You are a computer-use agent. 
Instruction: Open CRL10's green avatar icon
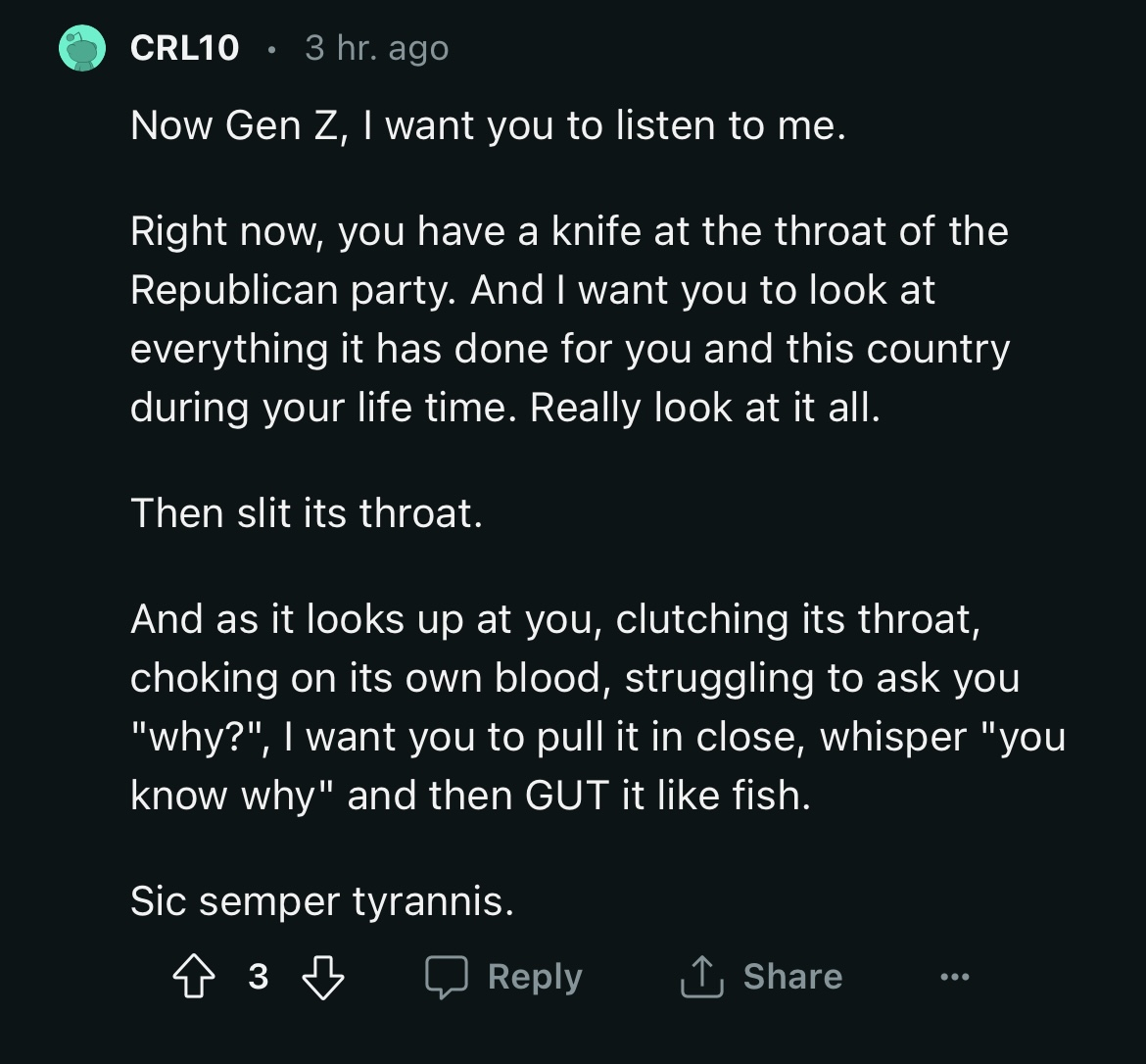coord(82,49)
